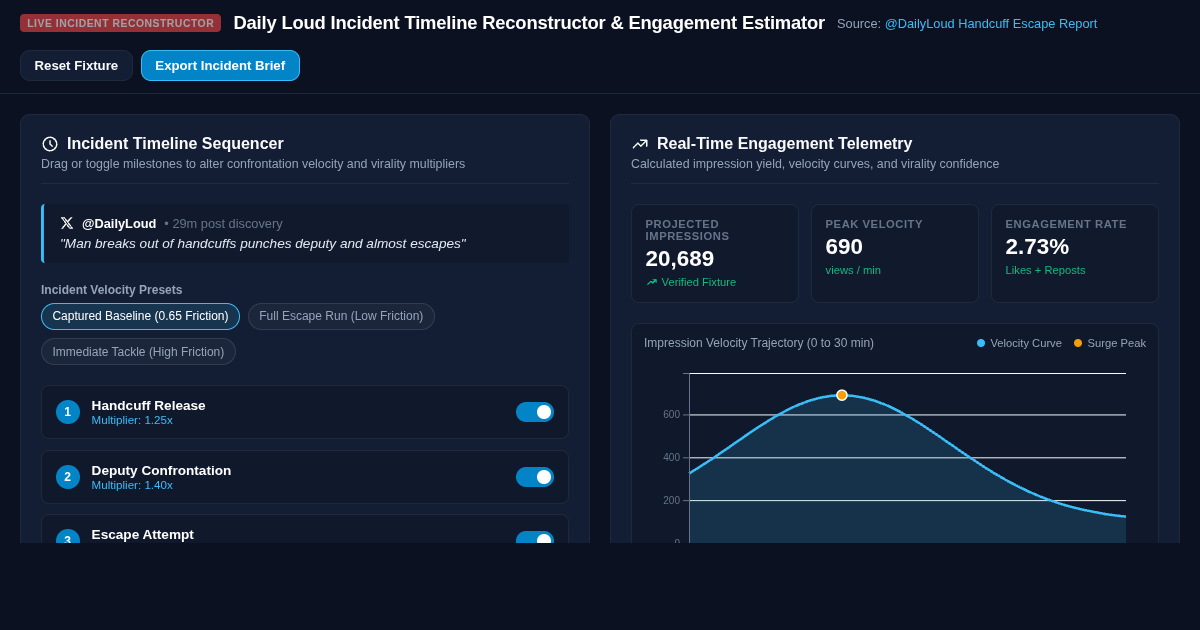Click the 200 y-axis tick label
Image resolution: width=1200 pixels, height=630 pixels.
pyautogui.click(x=671, y=500)
